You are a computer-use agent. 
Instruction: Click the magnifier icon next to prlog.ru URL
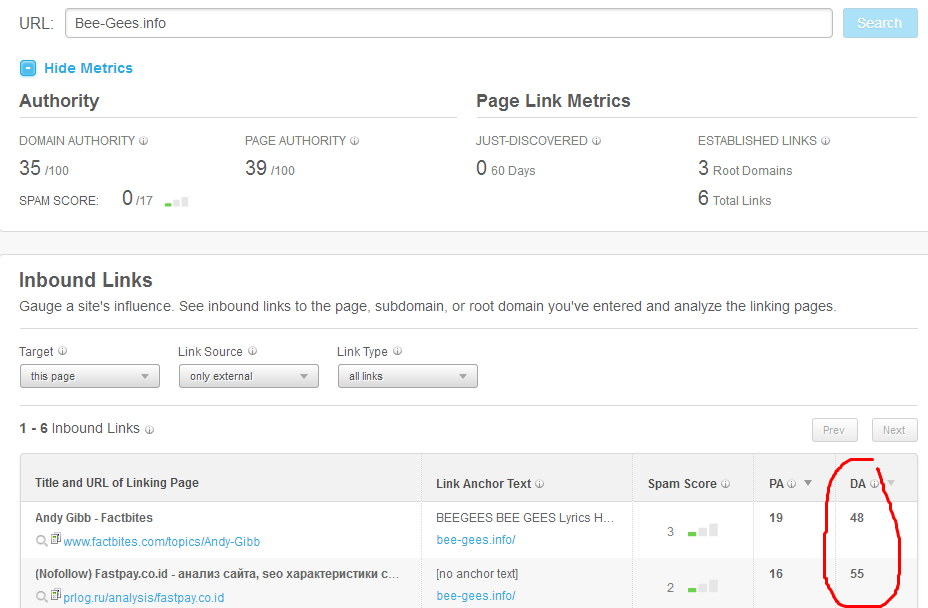pos(41,597)
